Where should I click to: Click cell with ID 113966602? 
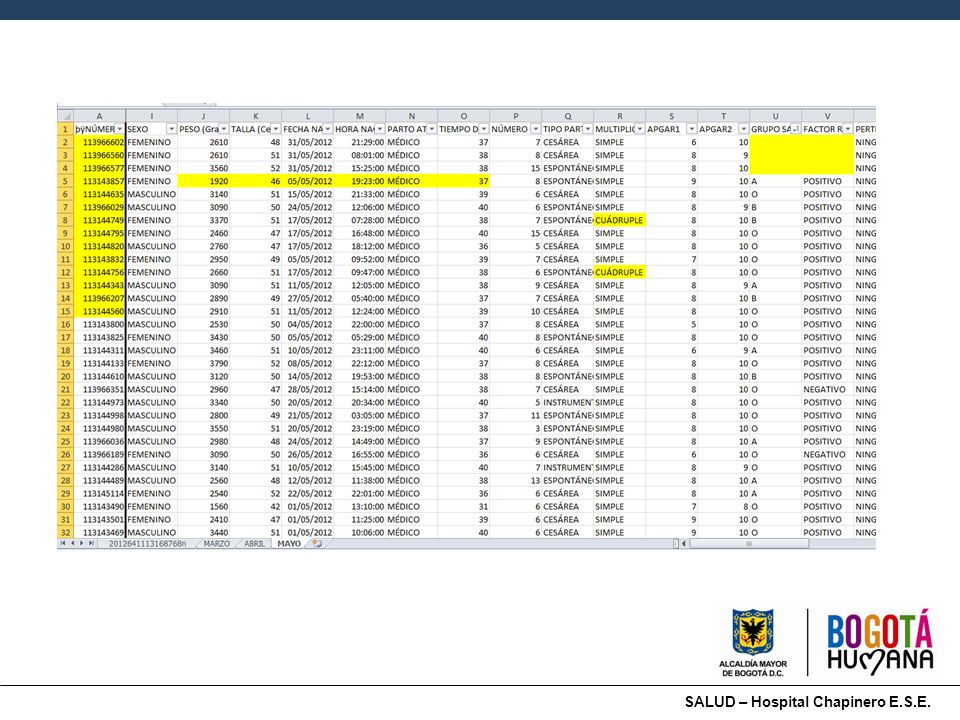pyautogui.click(x=99, y=142)
